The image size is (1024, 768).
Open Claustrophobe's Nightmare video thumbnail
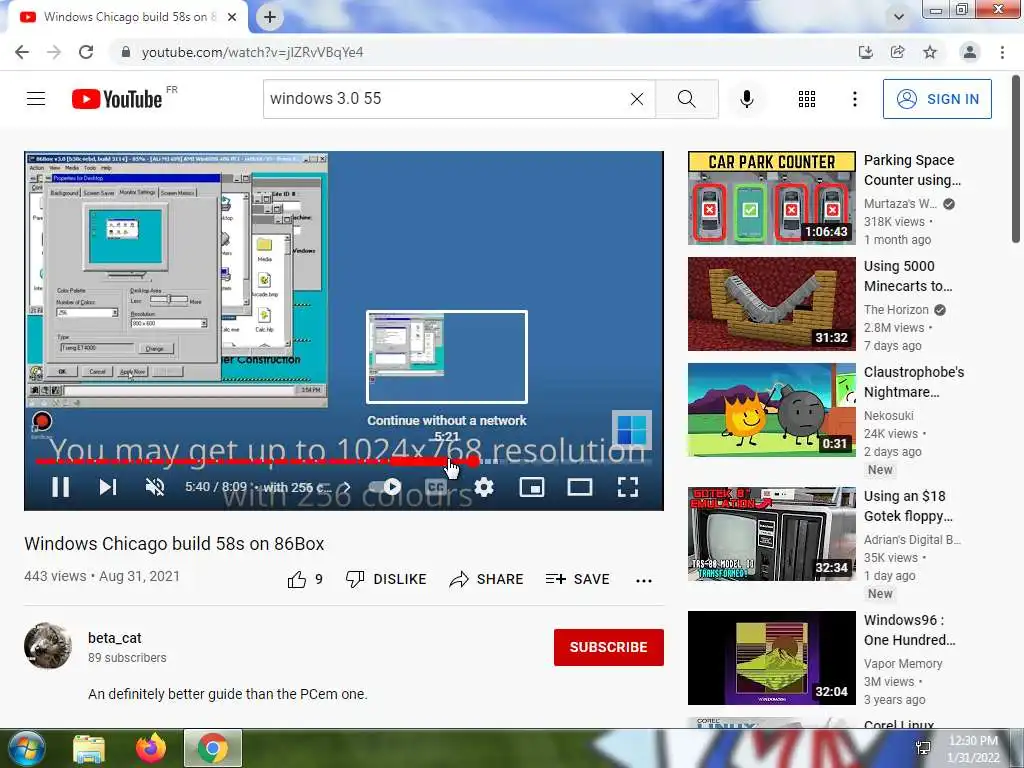[771, 409]
